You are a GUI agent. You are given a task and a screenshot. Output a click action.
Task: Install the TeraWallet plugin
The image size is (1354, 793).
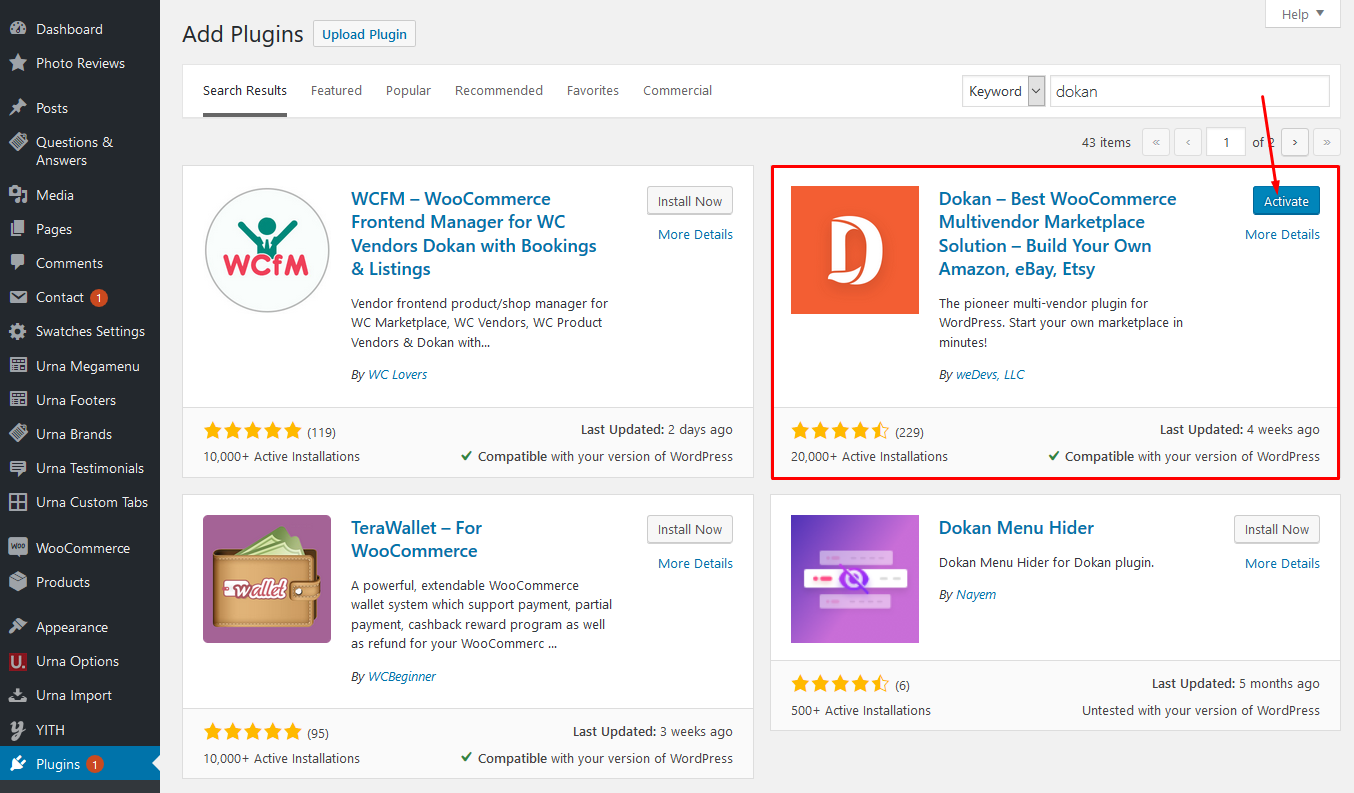pos(690,529)
